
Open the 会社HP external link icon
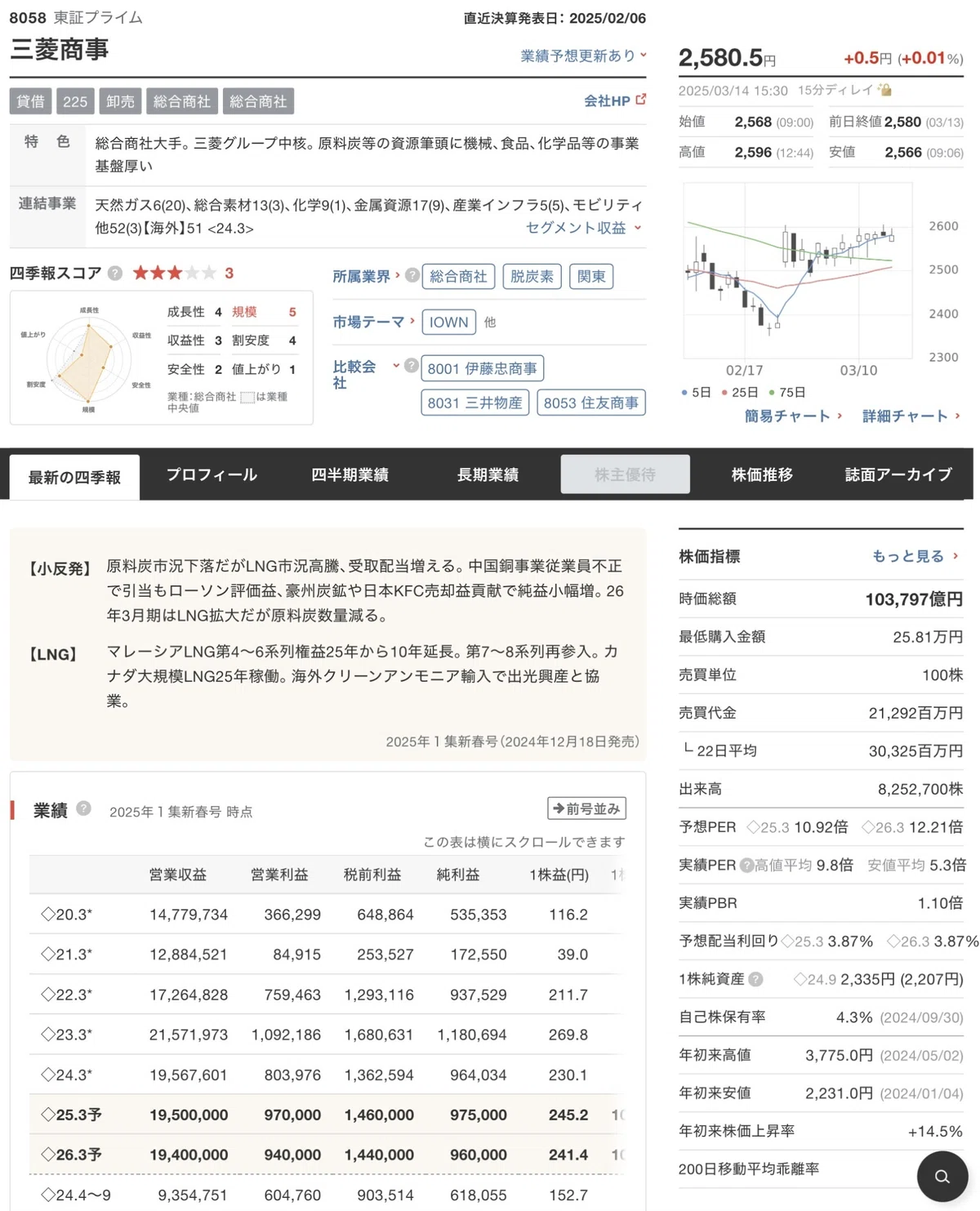pos(640,100)
